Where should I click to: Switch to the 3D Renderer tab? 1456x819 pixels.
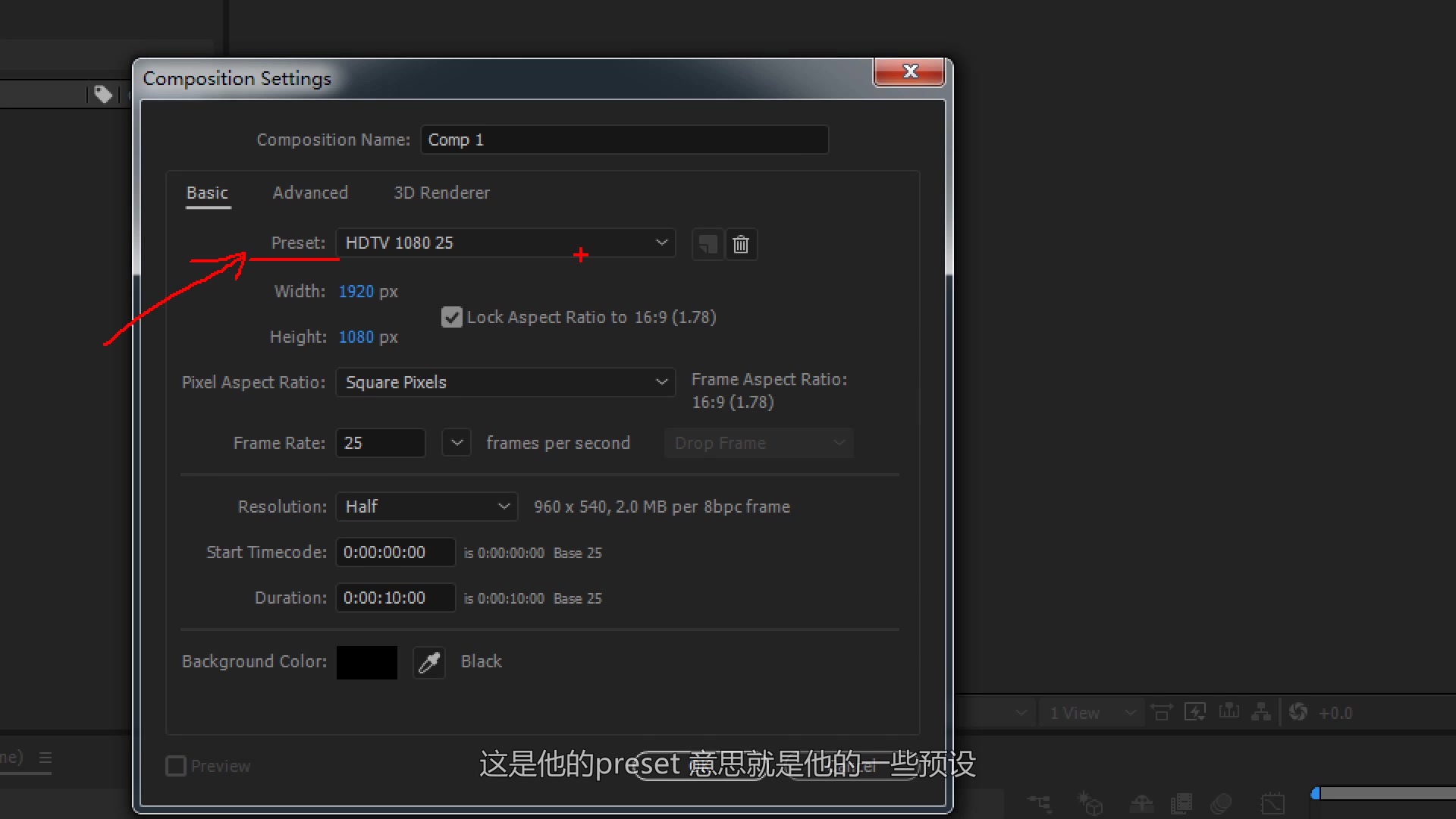coord(441,193)
